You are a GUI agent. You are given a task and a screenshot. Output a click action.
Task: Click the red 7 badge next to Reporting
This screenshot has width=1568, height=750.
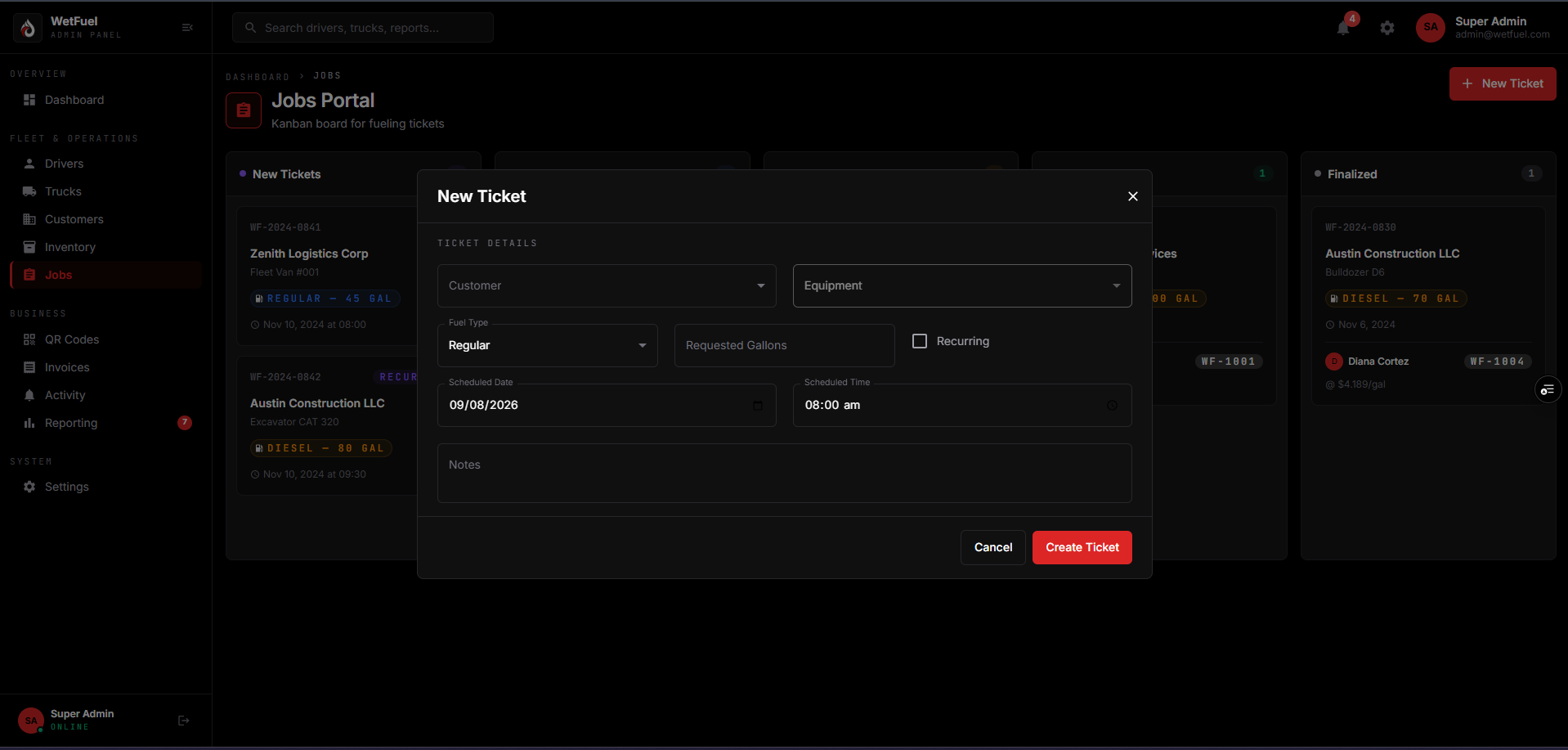point(185,423)
